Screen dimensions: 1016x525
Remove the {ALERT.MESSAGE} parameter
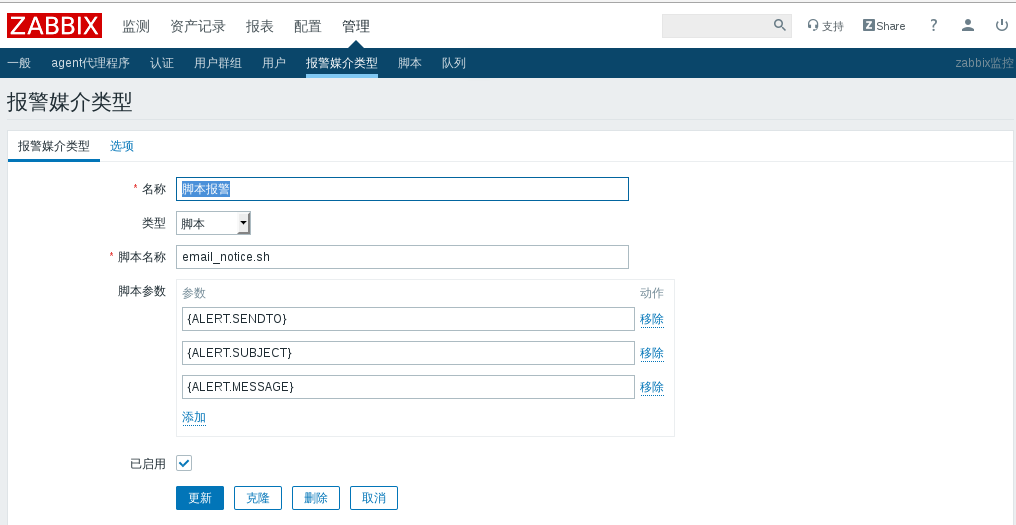[x=652, y=387]
